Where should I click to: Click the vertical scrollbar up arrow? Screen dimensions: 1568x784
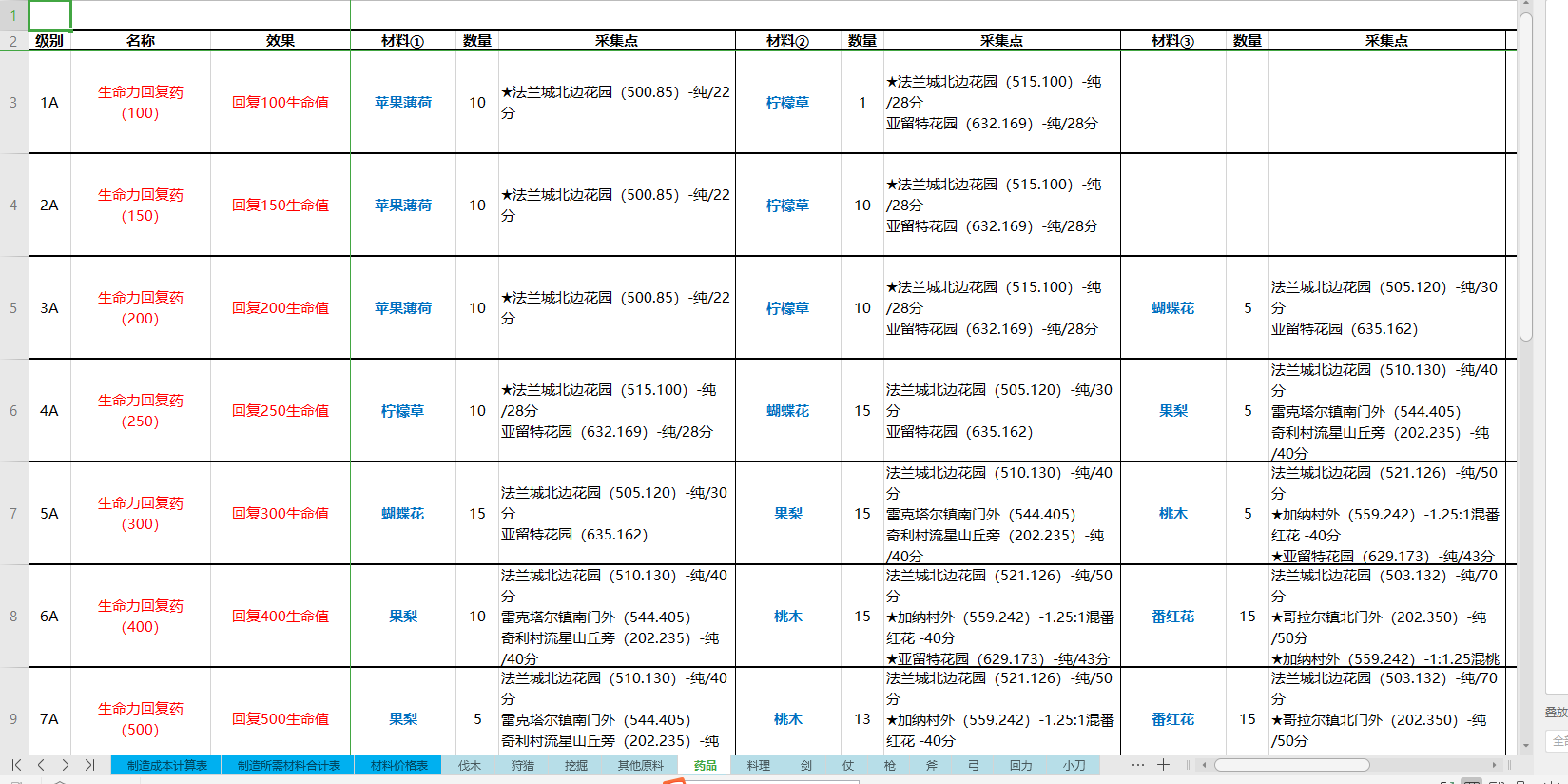pos(1526,5)
